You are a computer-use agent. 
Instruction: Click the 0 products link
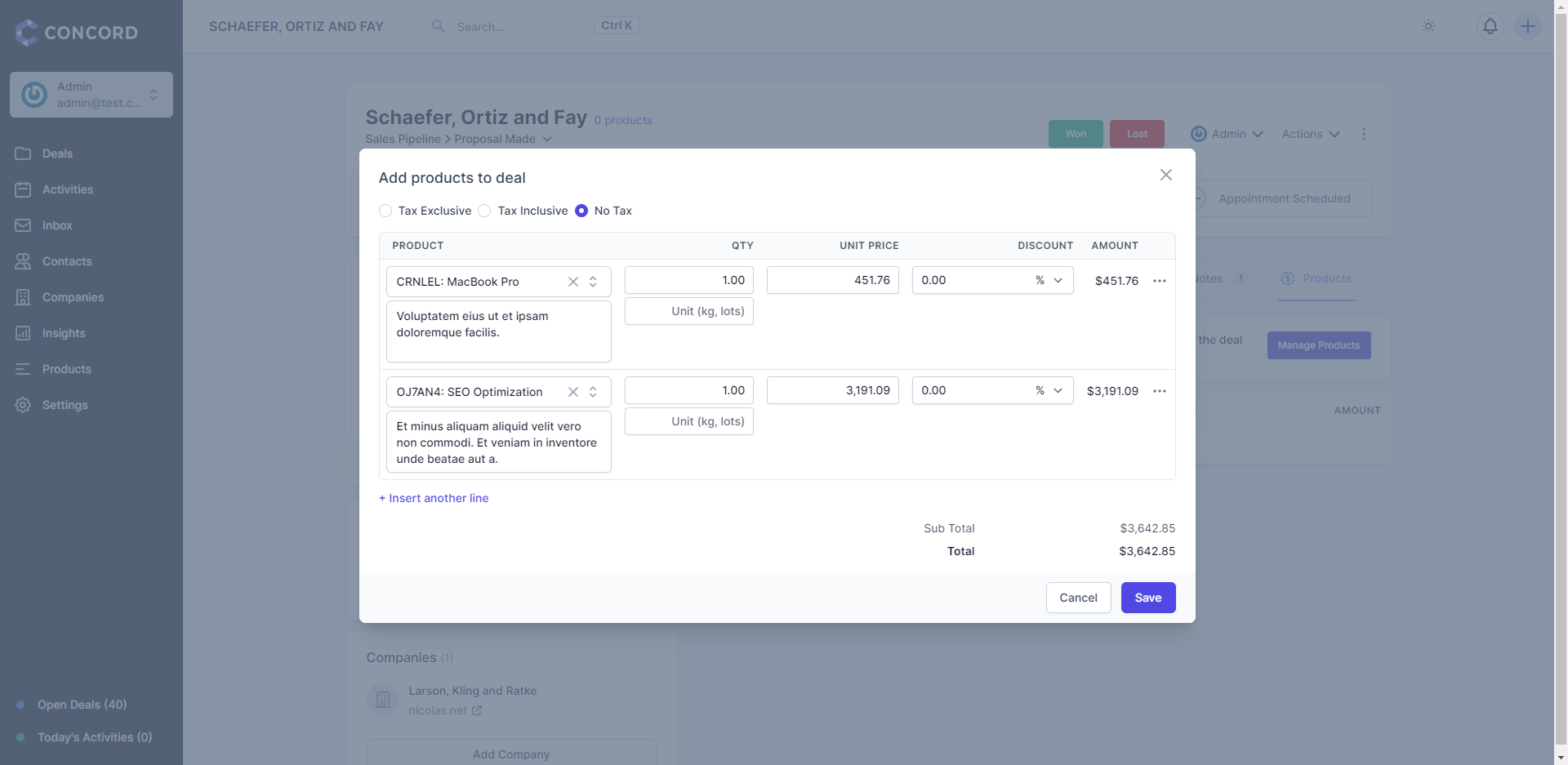623,120
